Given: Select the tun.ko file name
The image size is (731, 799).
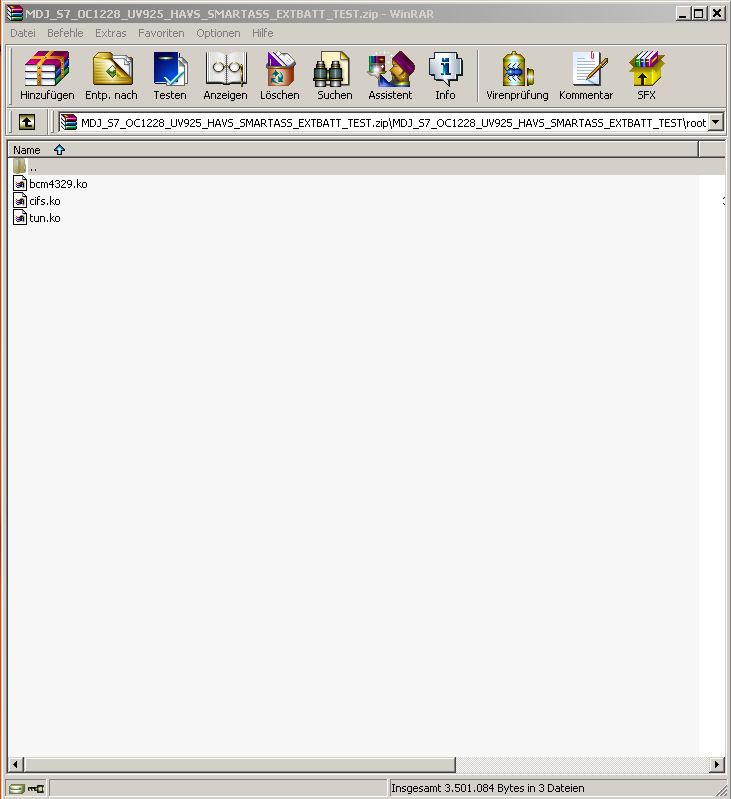Looking at the screenshot, I should point(45,218).
